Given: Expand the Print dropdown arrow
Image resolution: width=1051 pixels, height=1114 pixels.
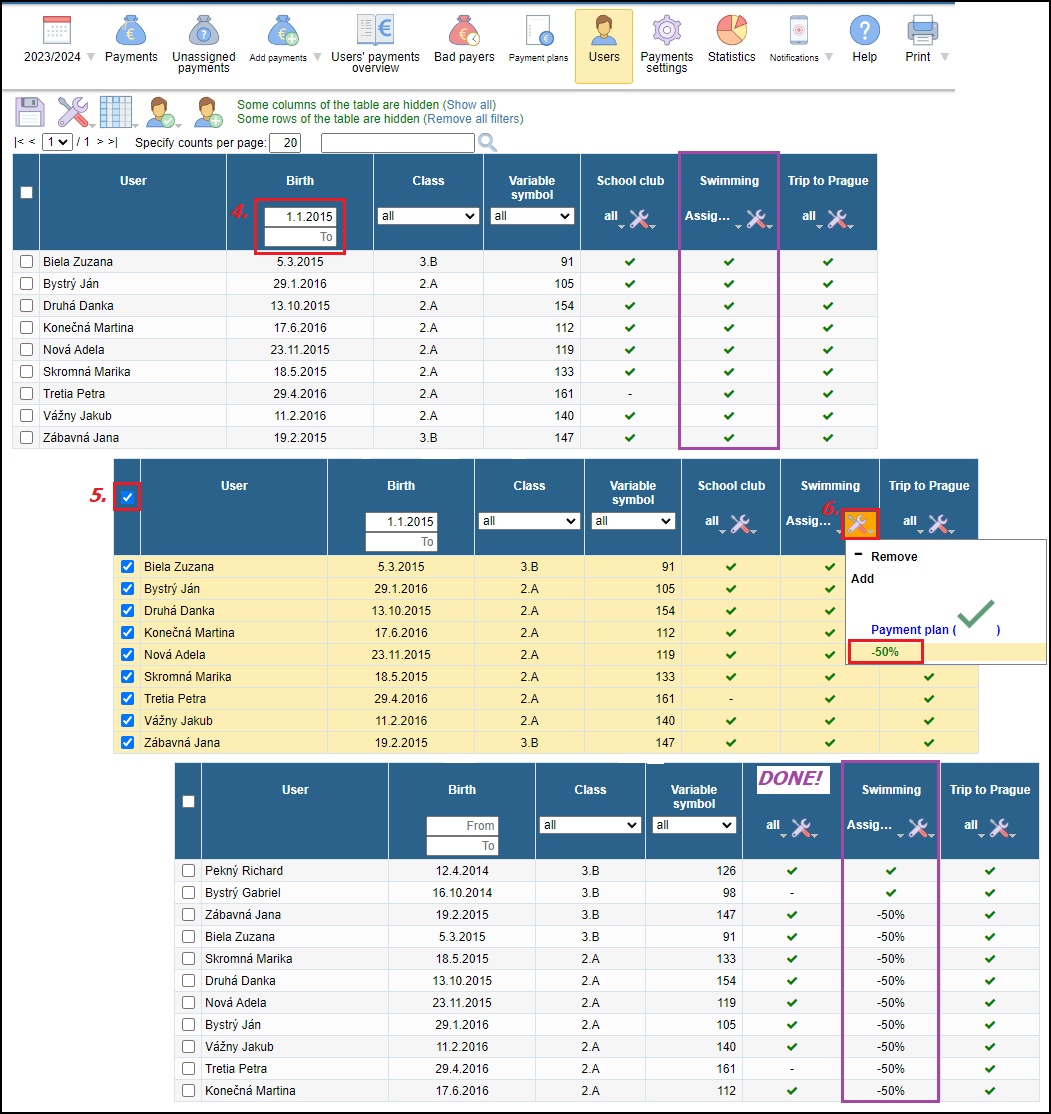Looking at the screenshot, I should click(x=944, y=57).
